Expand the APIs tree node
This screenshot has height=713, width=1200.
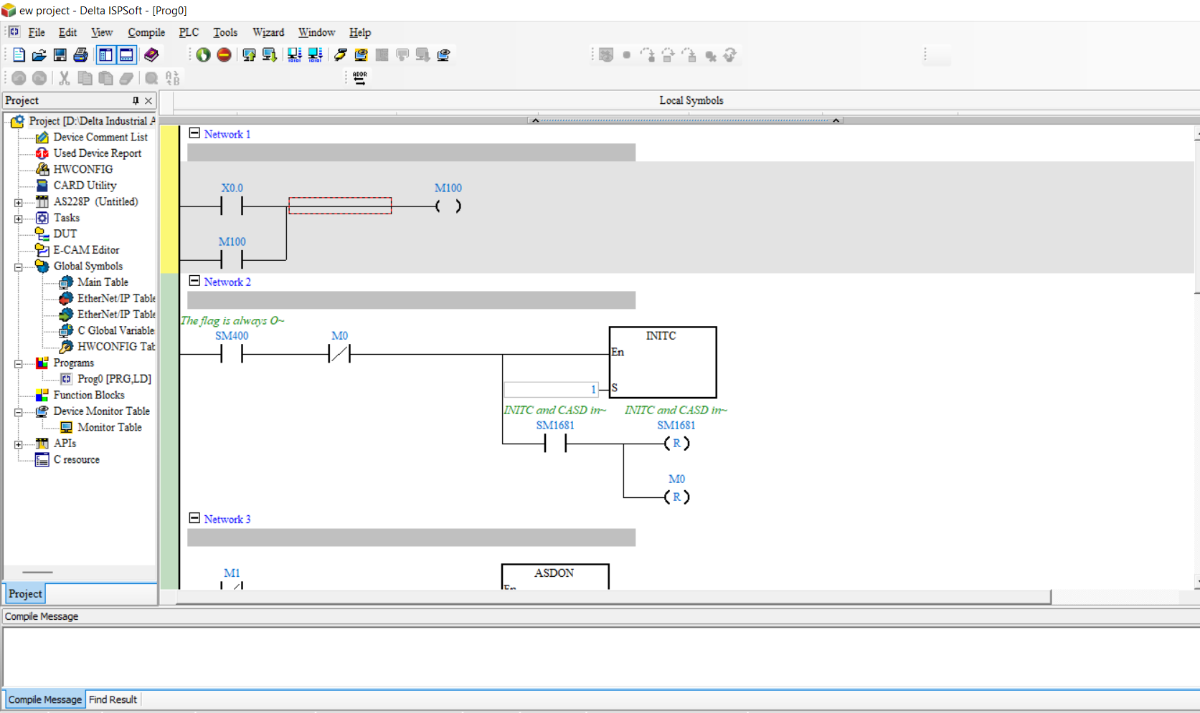(x=18, y=443)
